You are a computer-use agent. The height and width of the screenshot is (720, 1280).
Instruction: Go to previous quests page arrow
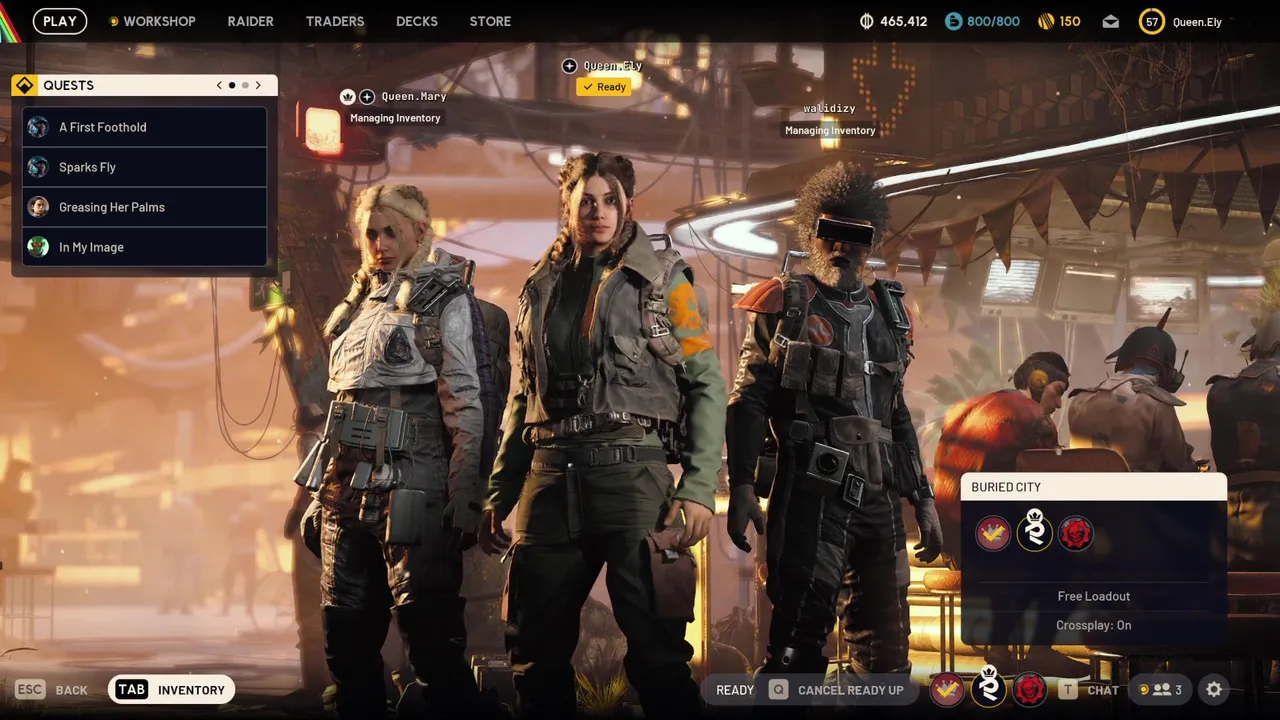coord(219,85)
